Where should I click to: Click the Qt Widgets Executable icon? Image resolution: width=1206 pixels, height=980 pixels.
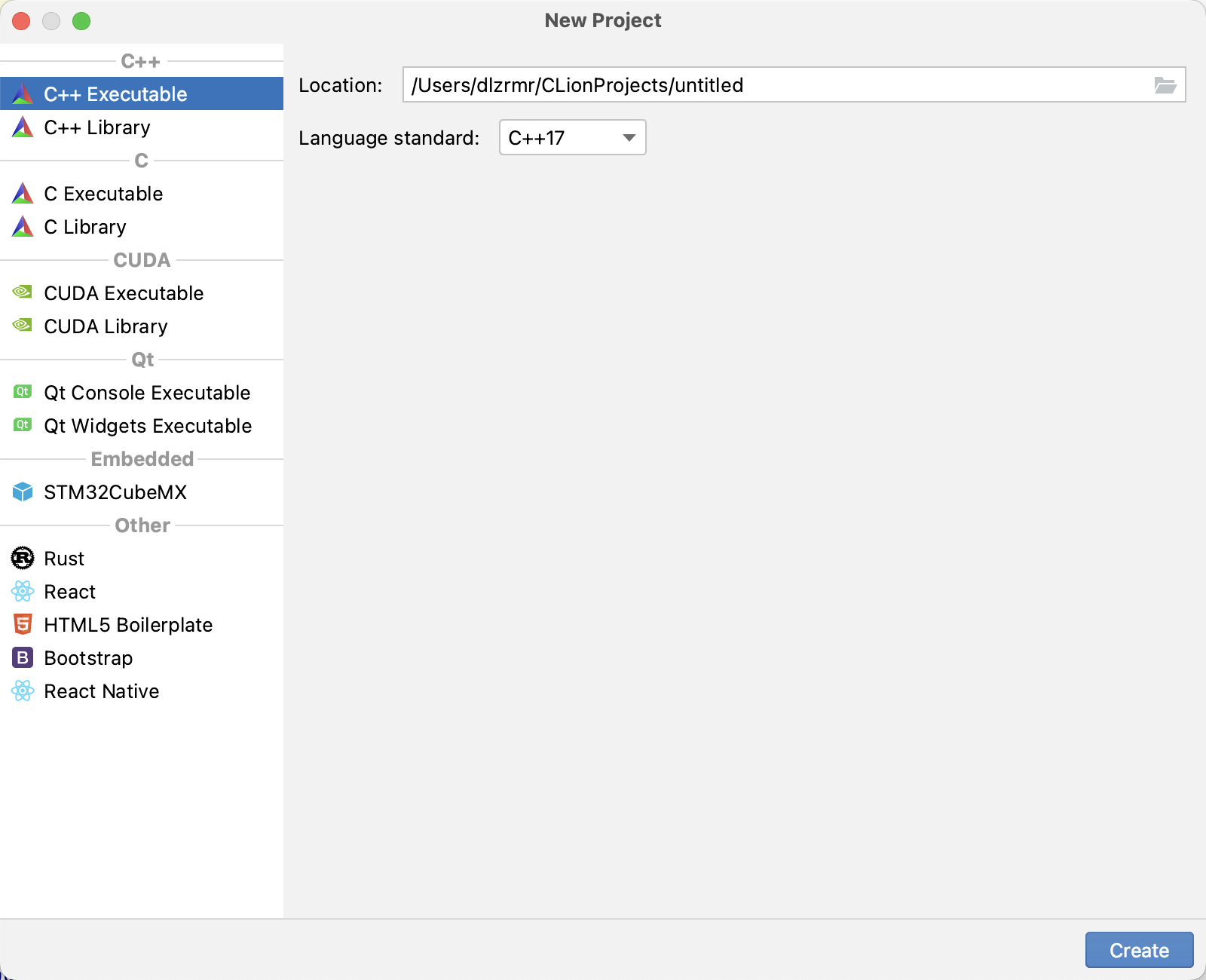(23, 425)
